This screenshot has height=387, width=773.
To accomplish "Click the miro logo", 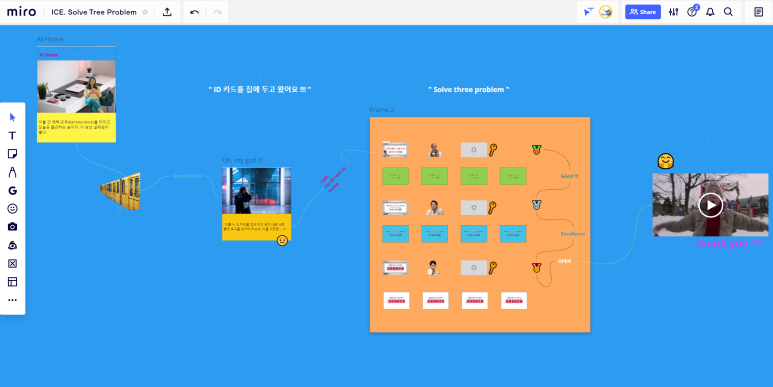I will tap(21, 12).
